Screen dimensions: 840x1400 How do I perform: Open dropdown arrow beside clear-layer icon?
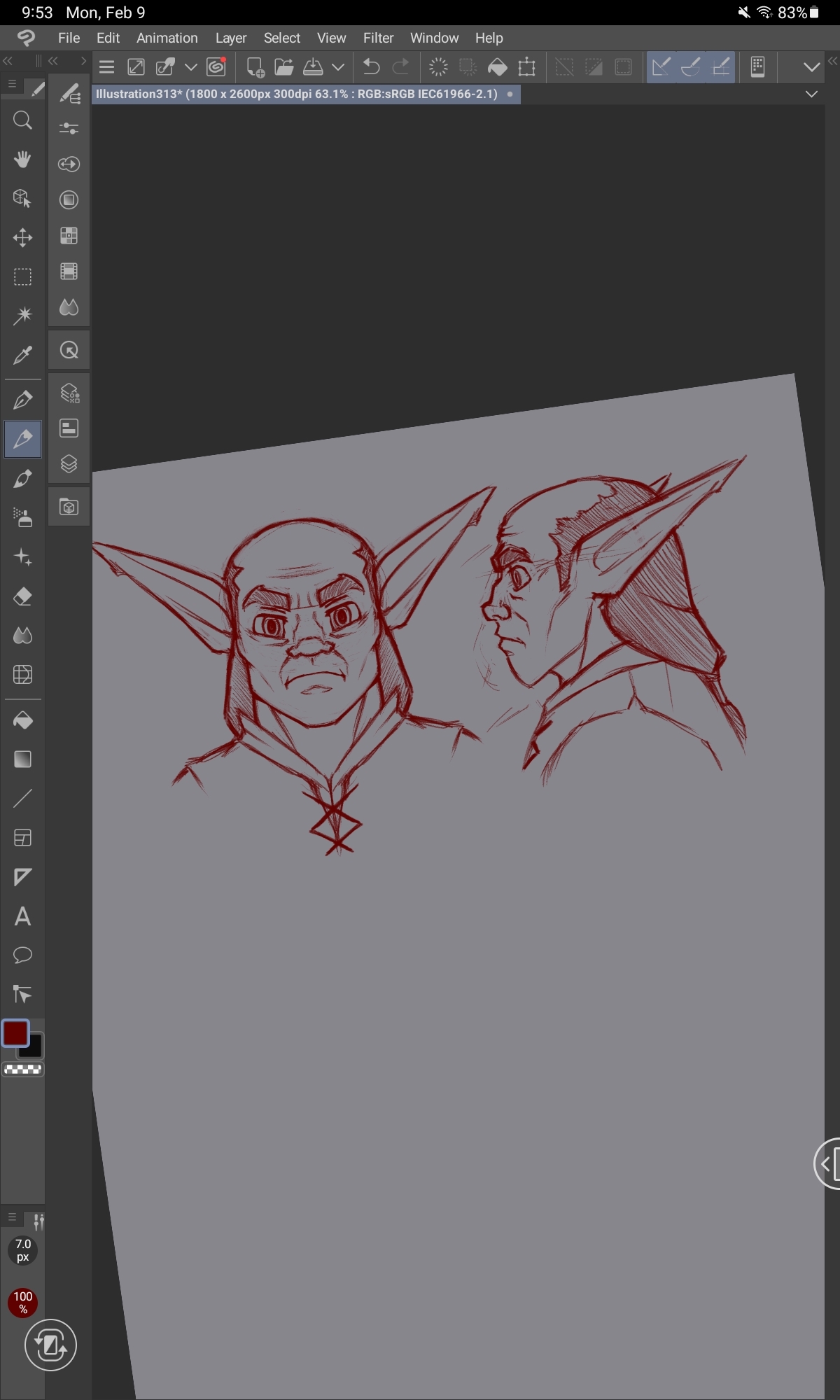[190, 67]
